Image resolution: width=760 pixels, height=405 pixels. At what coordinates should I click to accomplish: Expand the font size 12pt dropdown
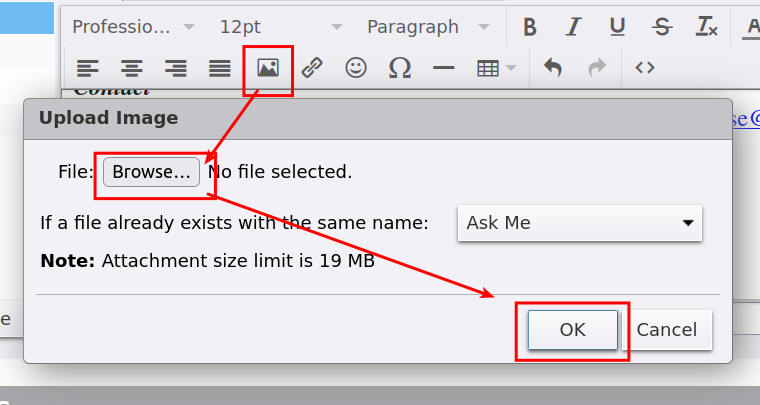tap(280, 27)
